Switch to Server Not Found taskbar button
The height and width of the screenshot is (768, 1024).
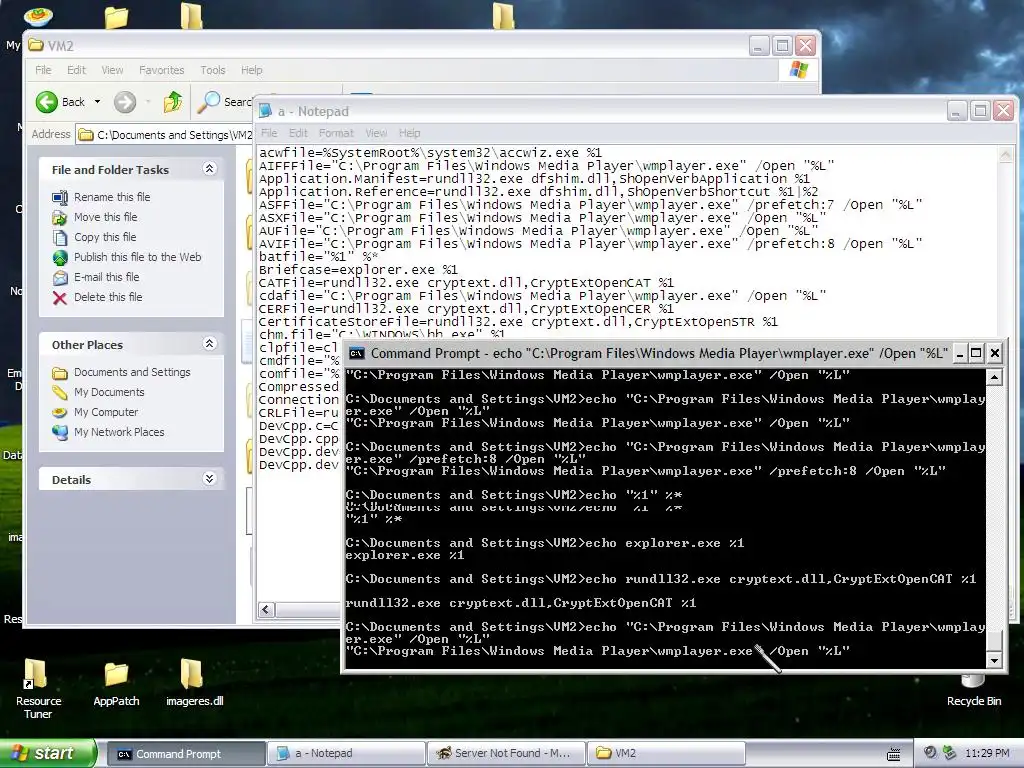pyautogui.click(x=505, y=754)
